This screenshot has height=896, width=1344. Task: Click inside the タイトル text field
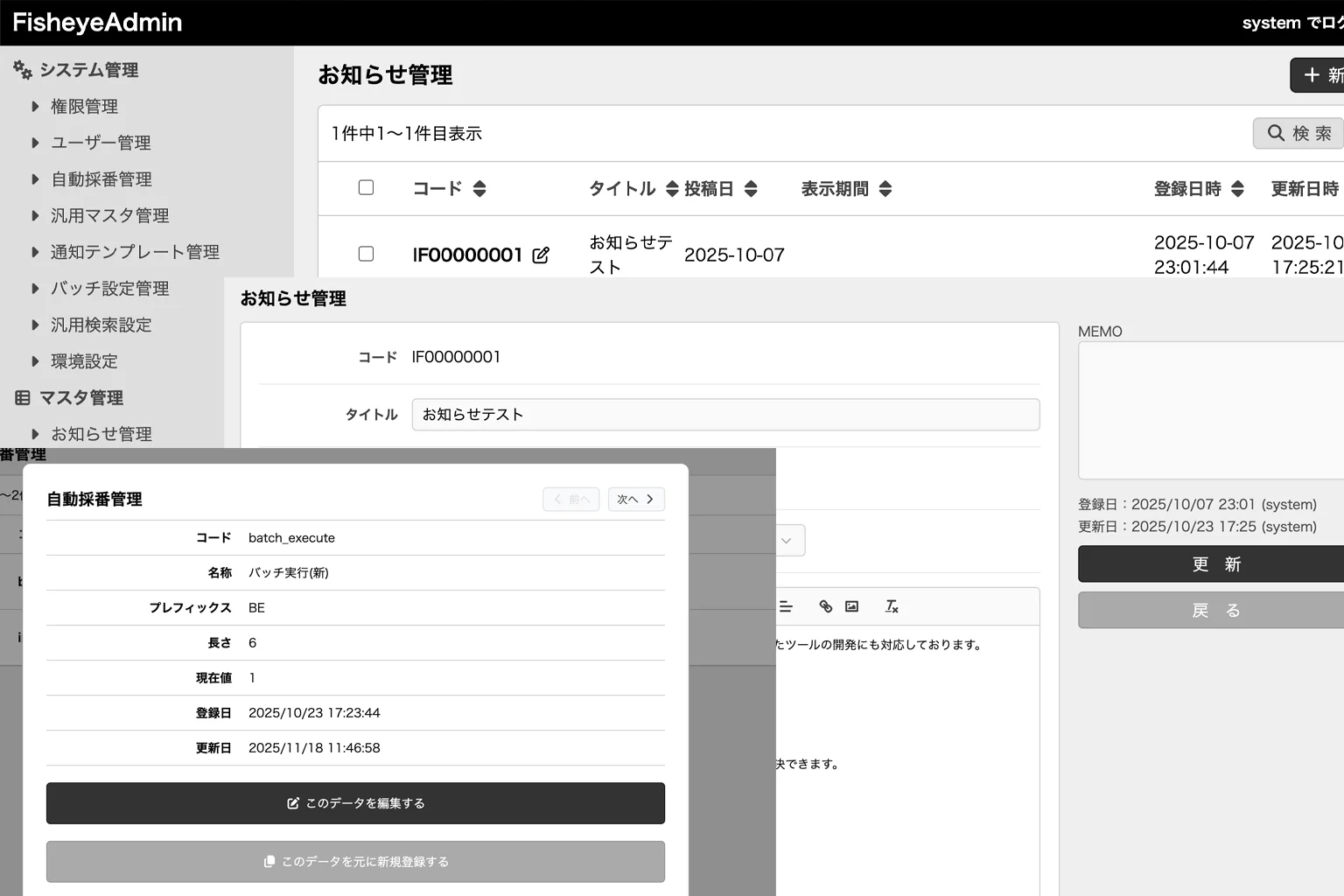[724, 414]
